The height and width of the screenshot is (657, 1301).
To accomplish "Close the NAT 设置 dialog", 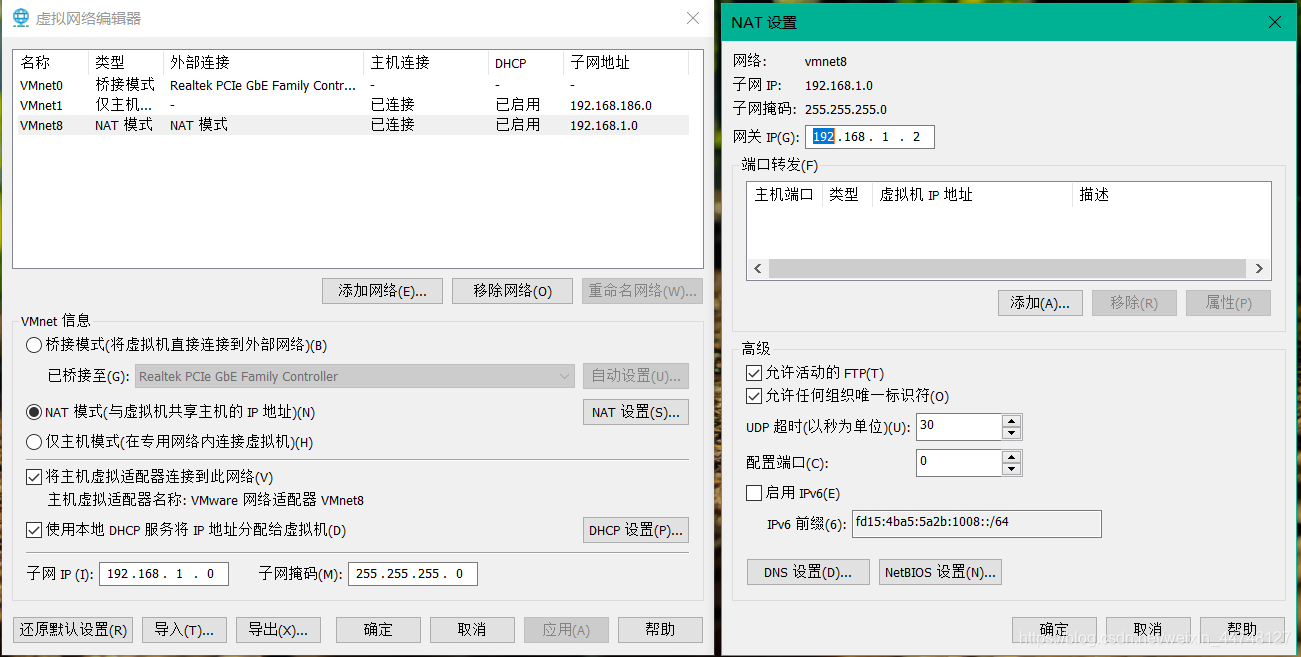I will point(1274,22).
